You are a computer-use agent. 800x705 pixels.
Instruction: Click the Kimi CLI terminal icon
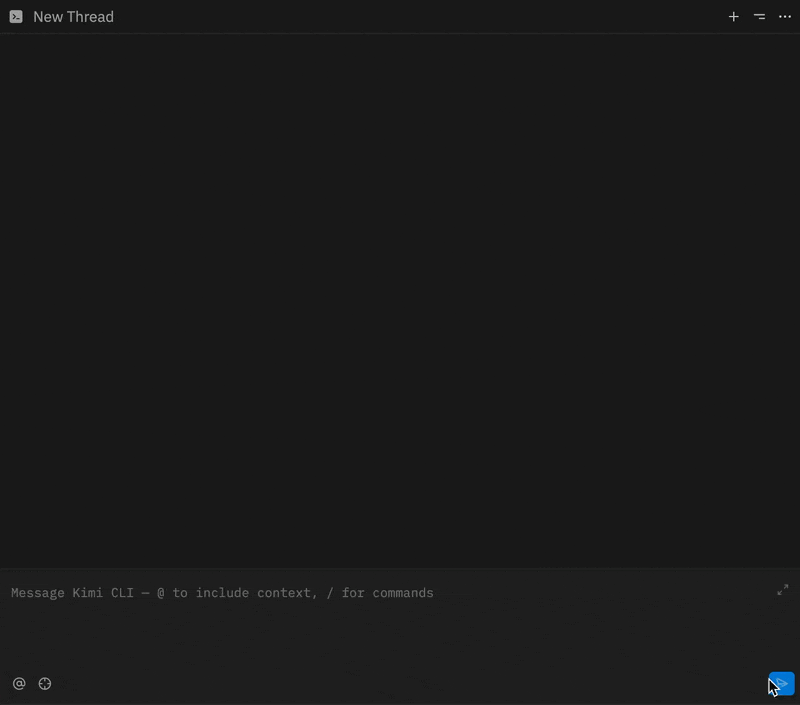click(x=15, y=16)
